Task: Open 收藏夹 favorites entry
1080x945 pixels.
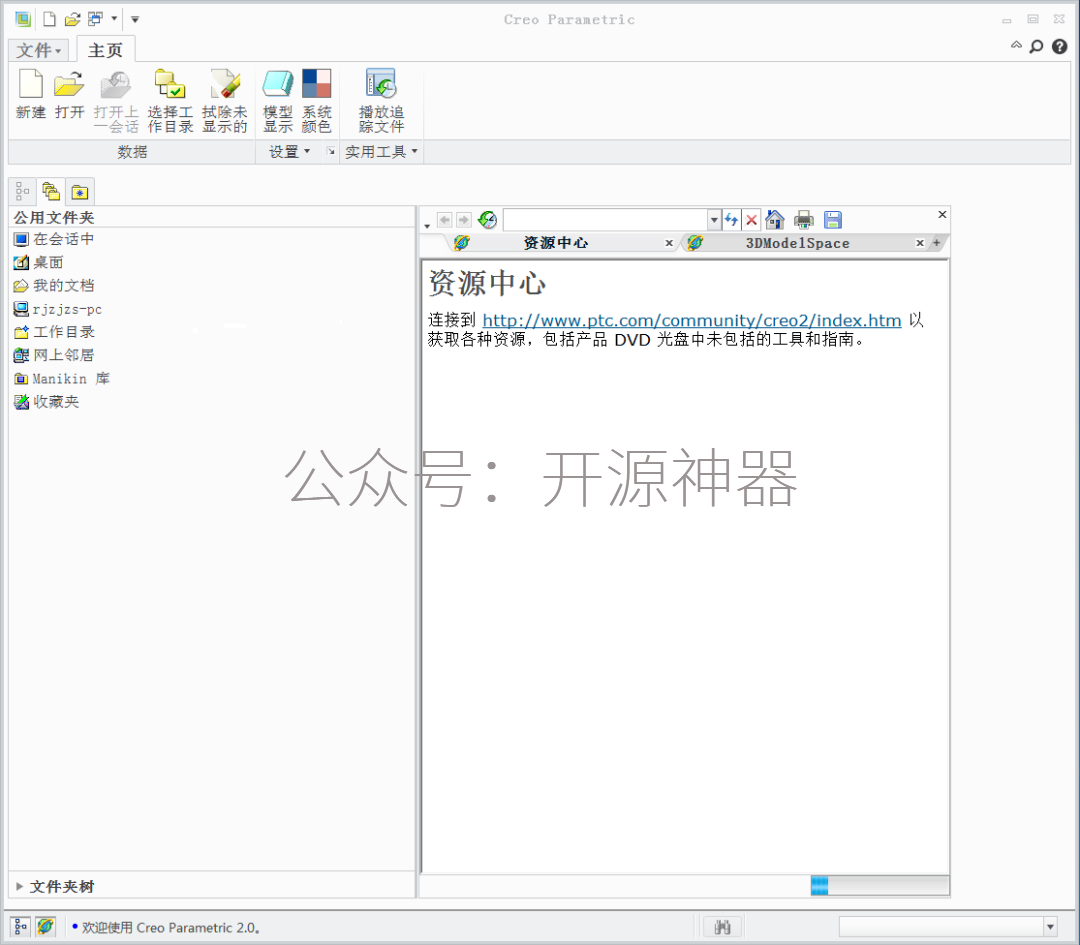Action: 46,402
